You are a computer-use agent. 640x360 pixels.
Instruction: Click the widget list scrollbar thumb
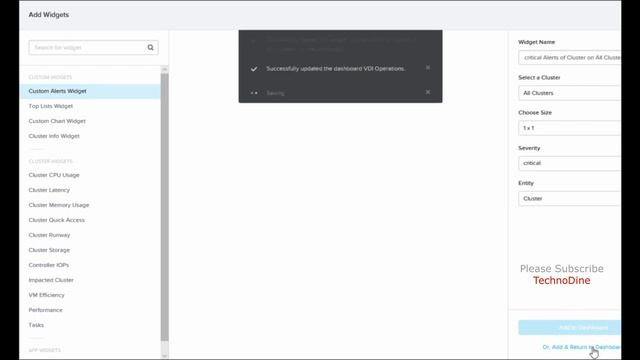(164, 207)
